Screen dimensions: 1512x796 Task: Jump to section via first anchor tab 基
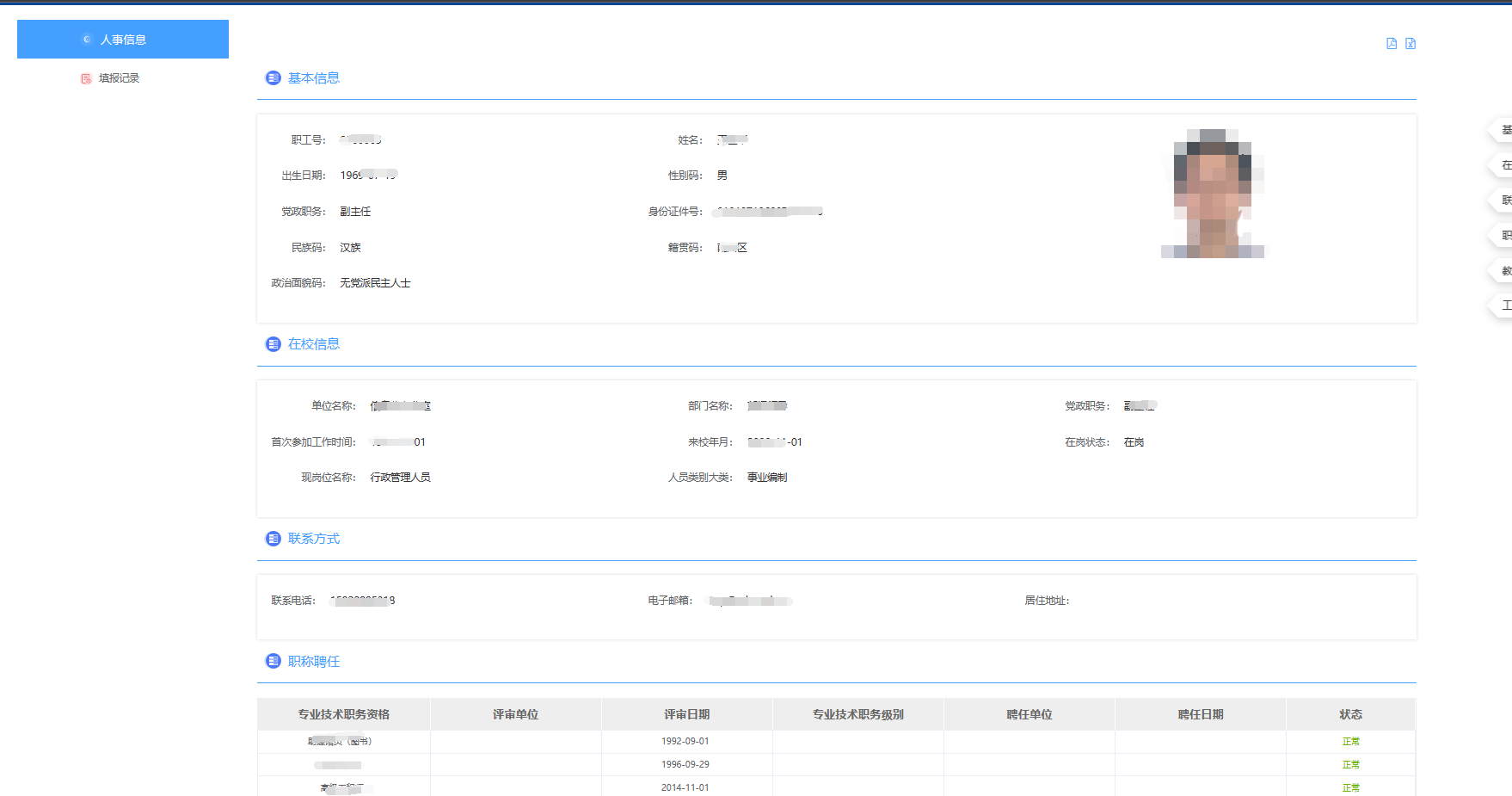pyautogui.click(x=1503, y=130)
